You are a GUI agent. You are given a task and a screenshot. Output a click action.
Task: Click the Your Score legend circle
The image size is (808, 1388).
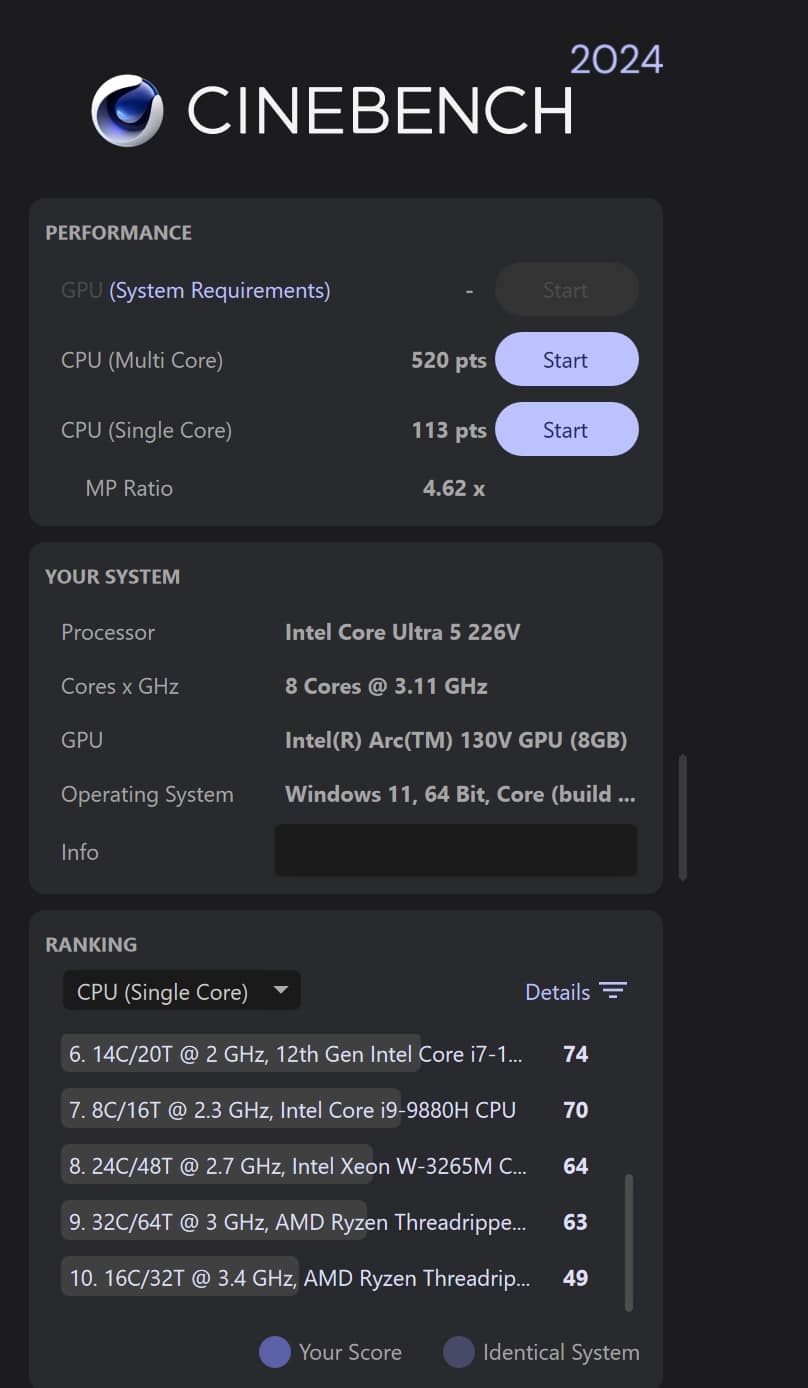275,1352
